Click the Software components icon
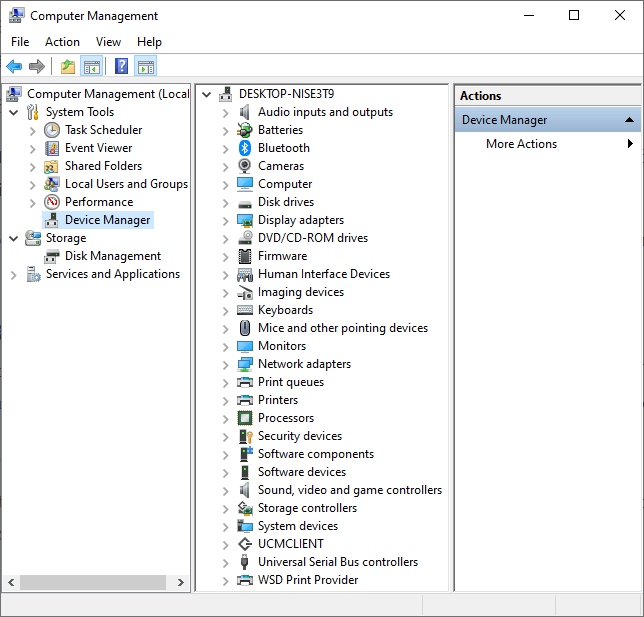 tap(246, 454)
